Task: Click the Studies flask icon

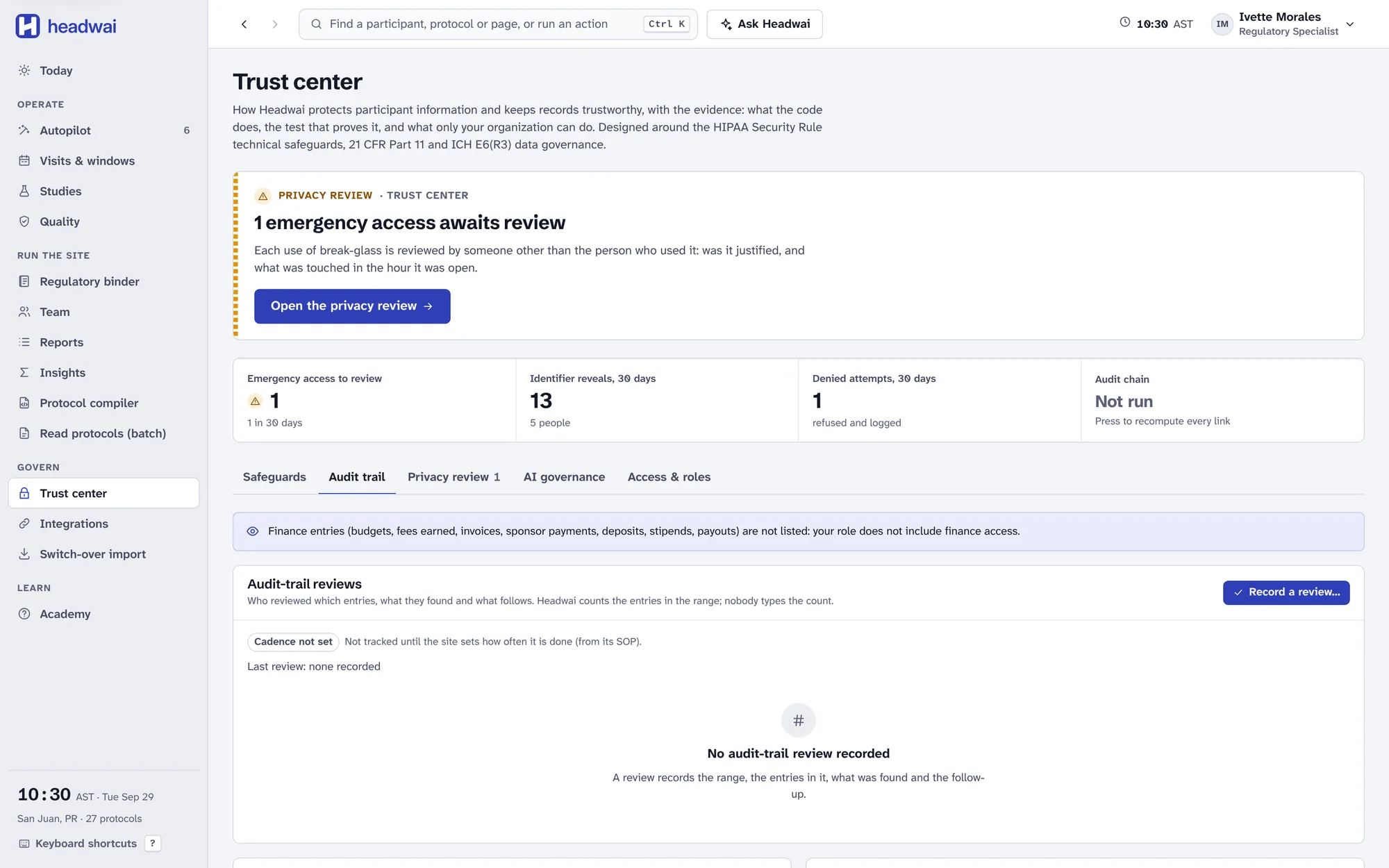Action: click(x=24, y=191)
